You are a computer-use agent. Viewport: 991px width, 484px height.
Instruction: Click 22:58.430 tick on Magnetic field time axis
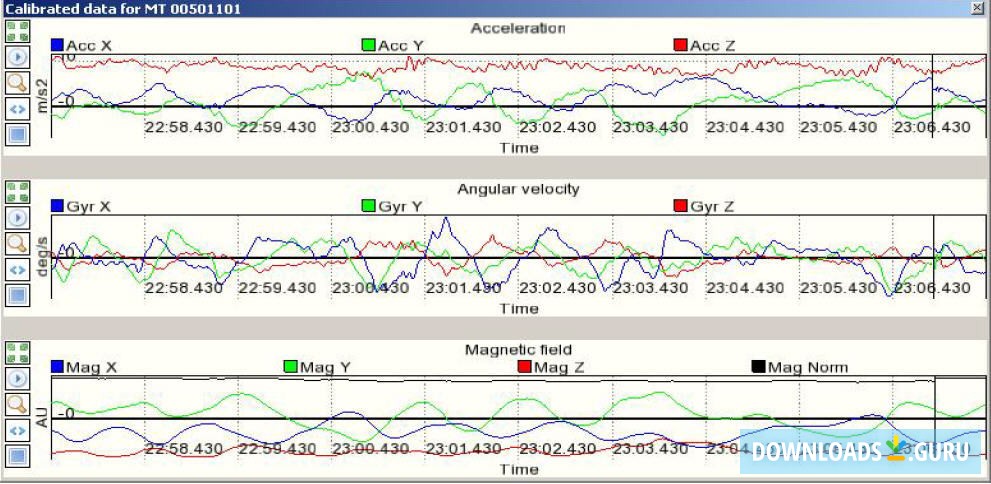click(184, 449)
